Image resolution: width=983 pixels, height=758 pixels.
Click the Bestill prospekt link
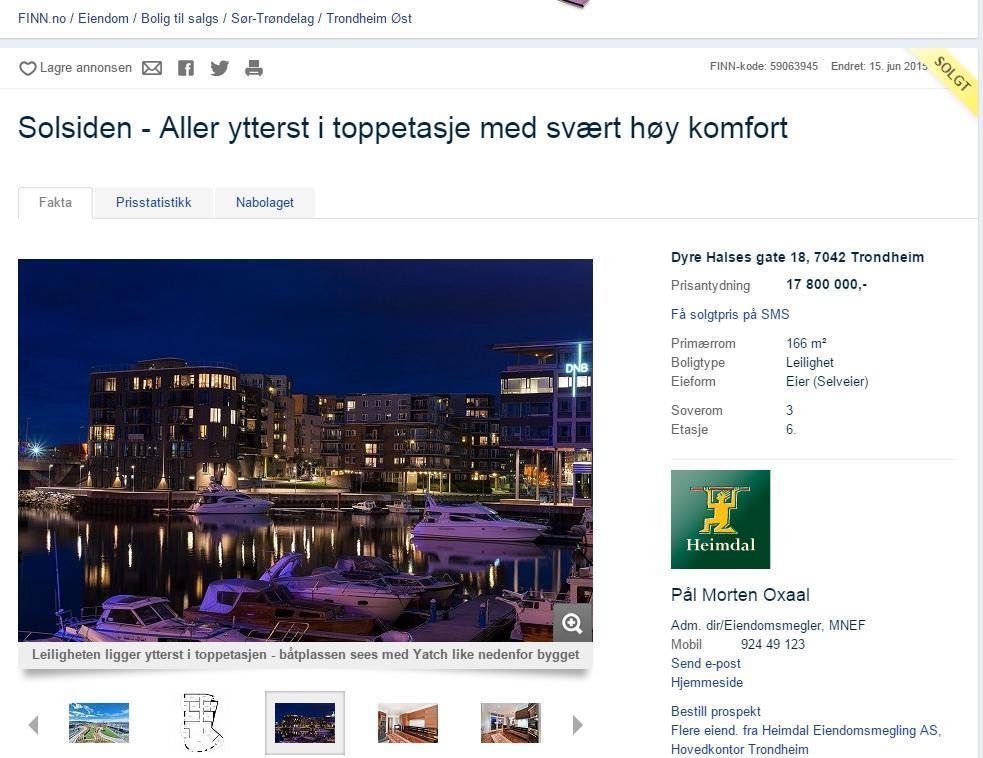tap(715, 712)
